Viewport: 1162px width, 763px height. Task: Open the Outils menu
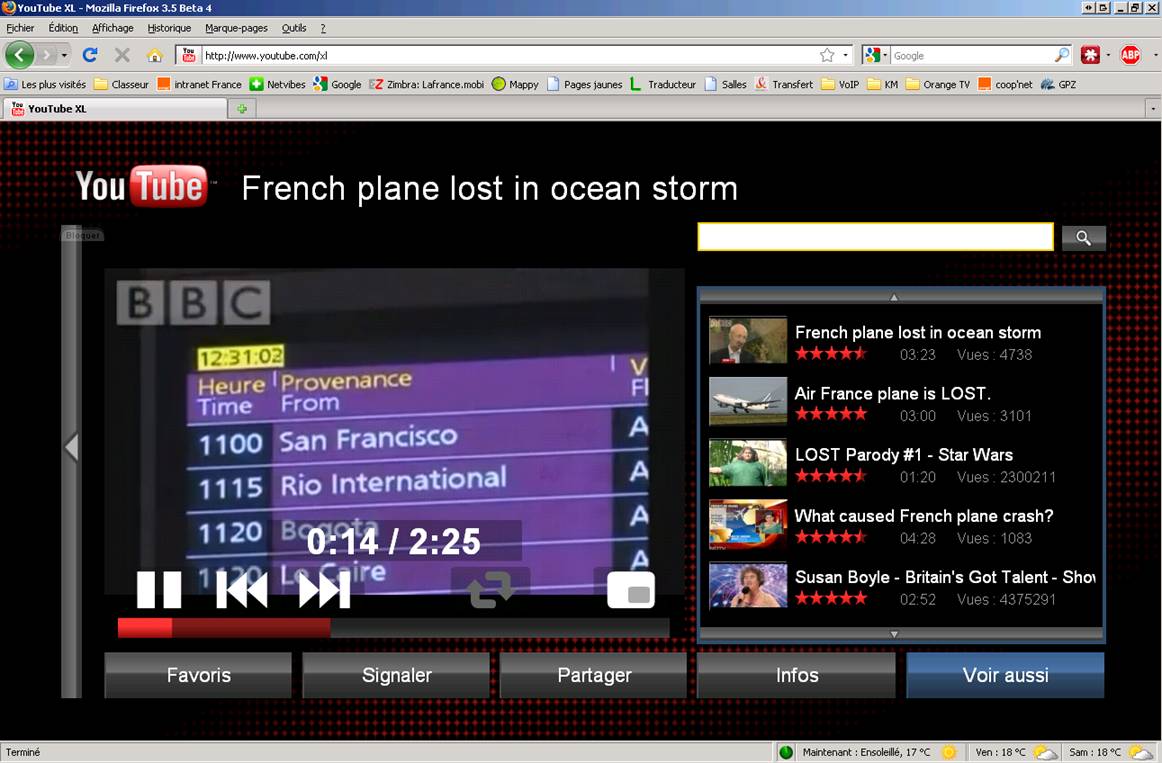293,28
